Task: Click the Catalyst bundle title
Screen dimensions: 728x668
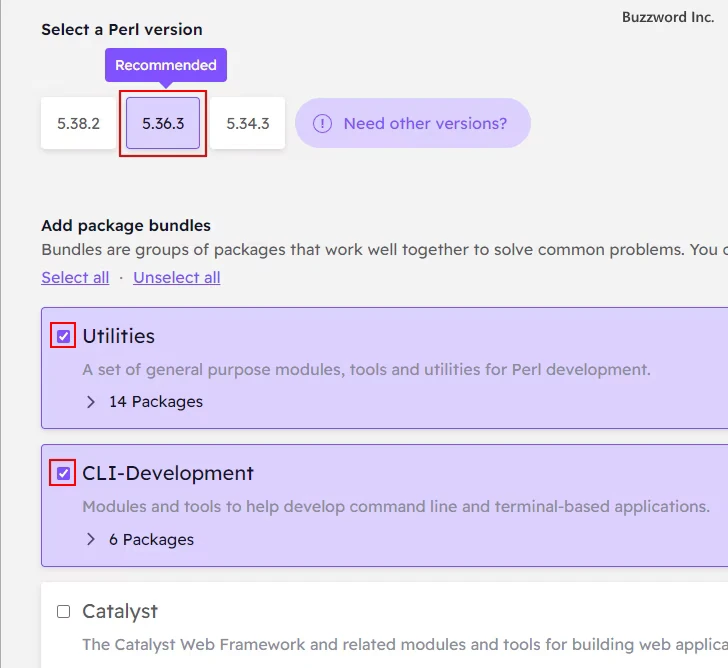Action: pyautogui.click(x=120, y=611)
